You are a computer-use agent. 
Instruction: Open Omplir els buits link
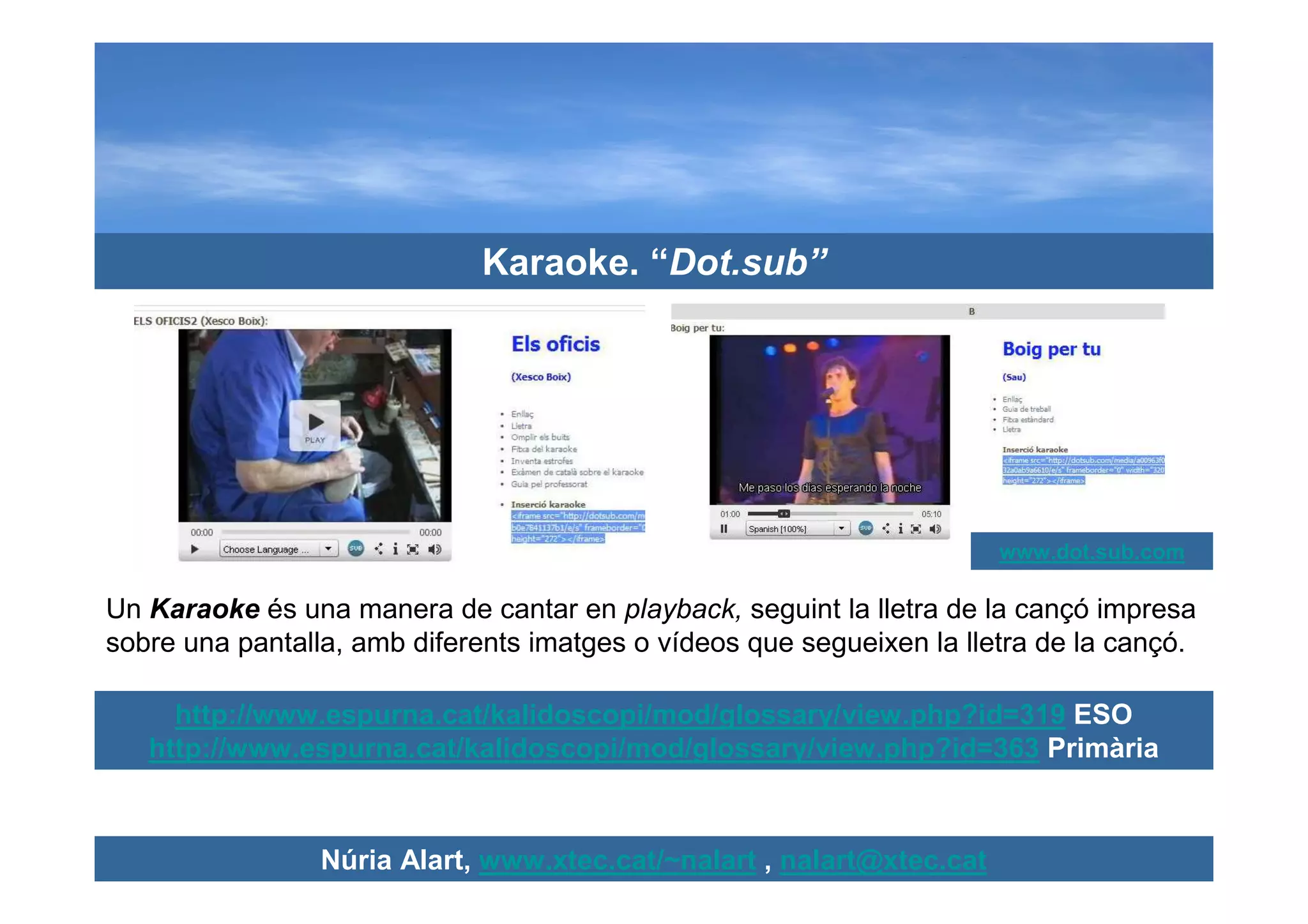click(540, 437)
